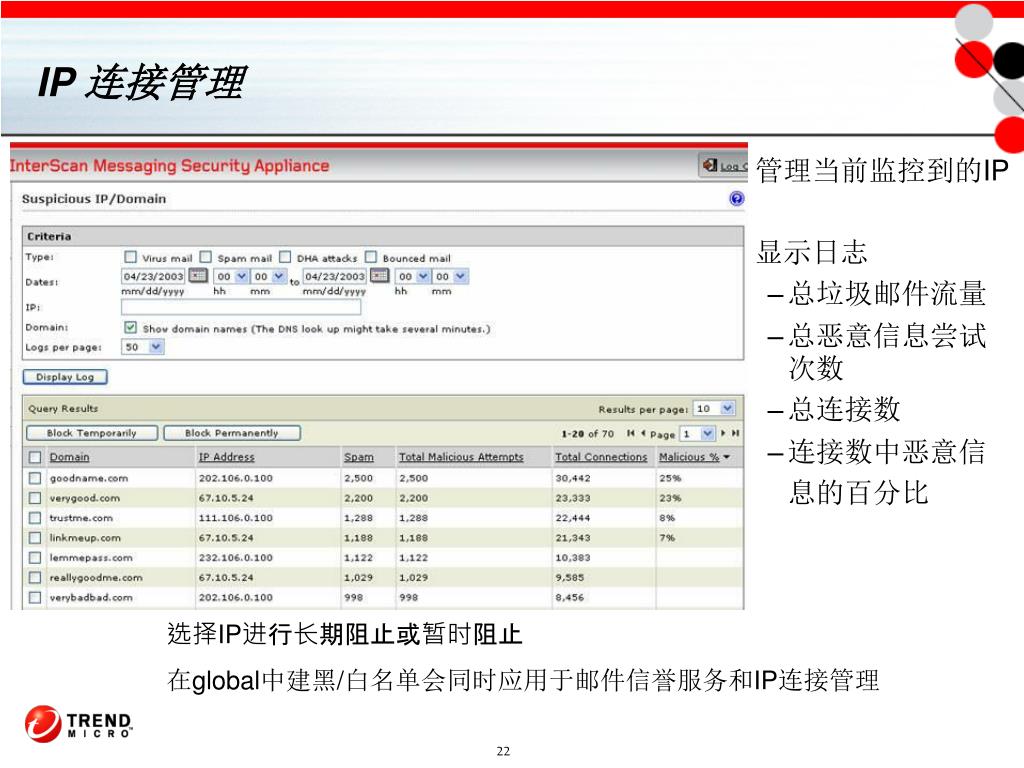Select the goodname.com row checkbox

pyautogui.click(x=35, y=478)
